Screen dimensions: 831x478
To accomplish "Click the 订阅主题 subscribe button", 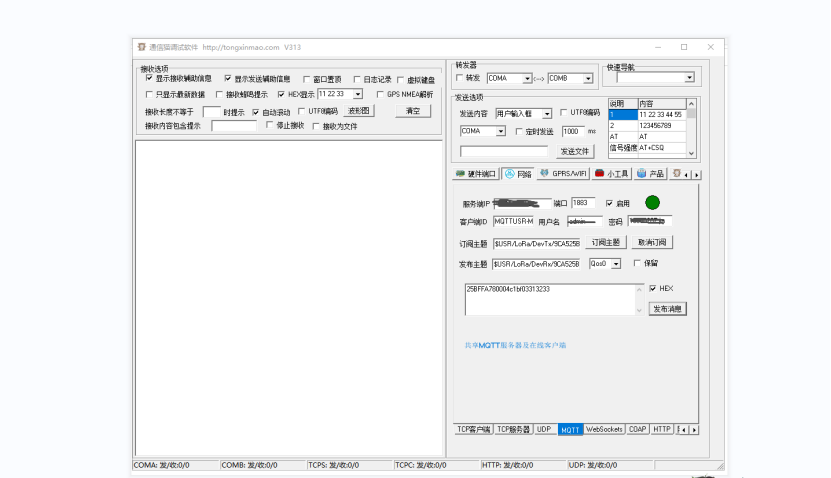I will pyautogui.click(x=605, y=243).
